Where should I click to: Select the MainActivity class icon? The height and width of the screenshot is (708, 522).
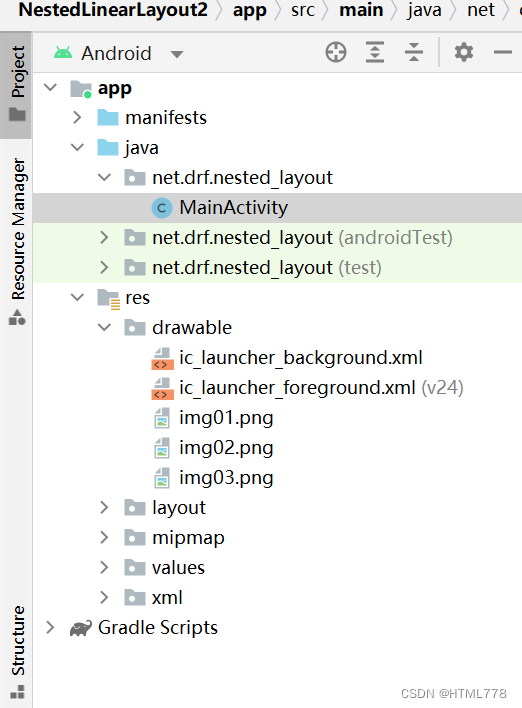[x=162, y=208]
